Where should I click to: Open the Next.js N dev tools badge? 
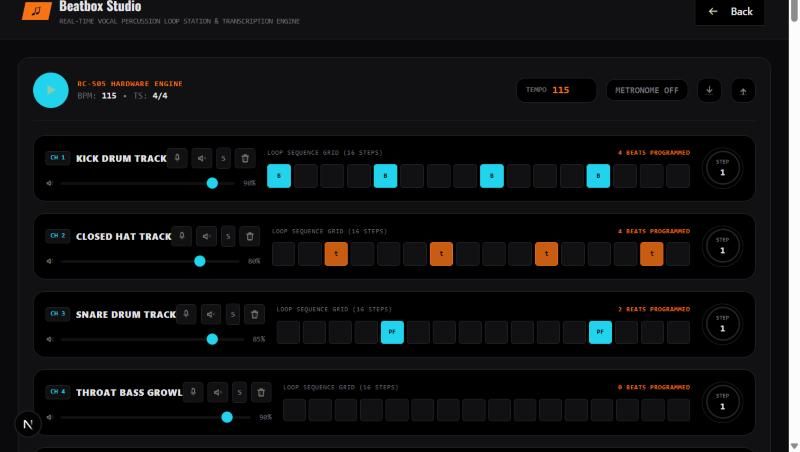coord(28,424)
